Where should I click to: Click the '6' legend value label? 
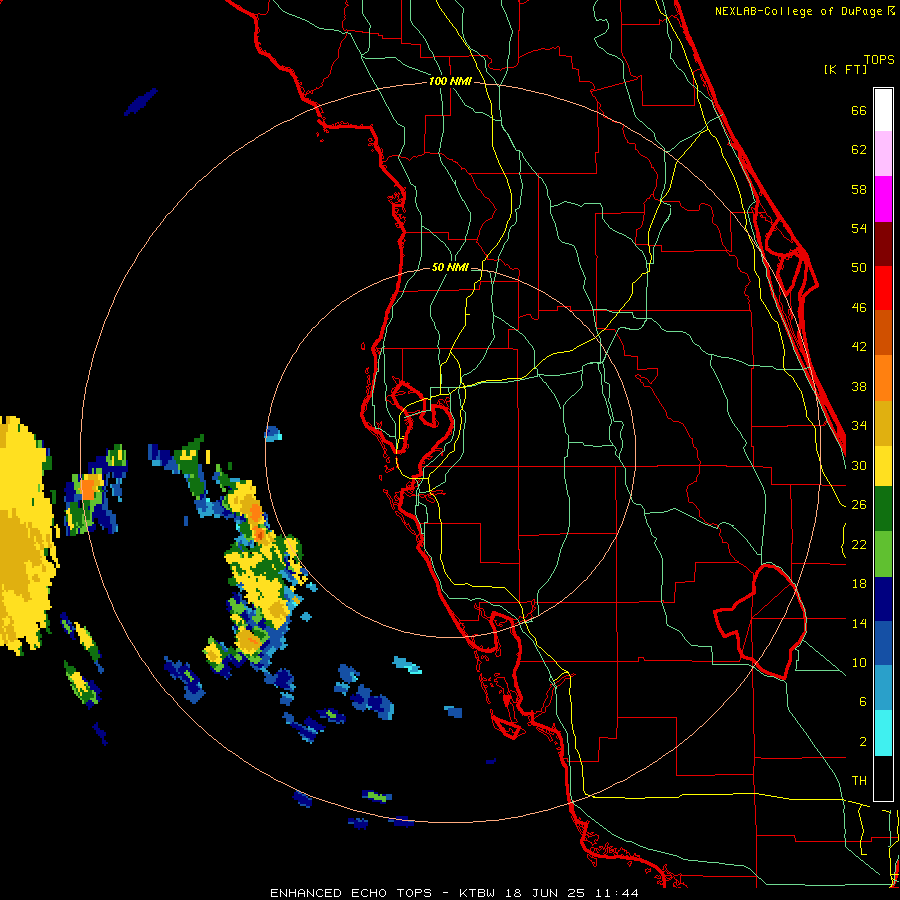pyautogui.click(x=863, y=702)
